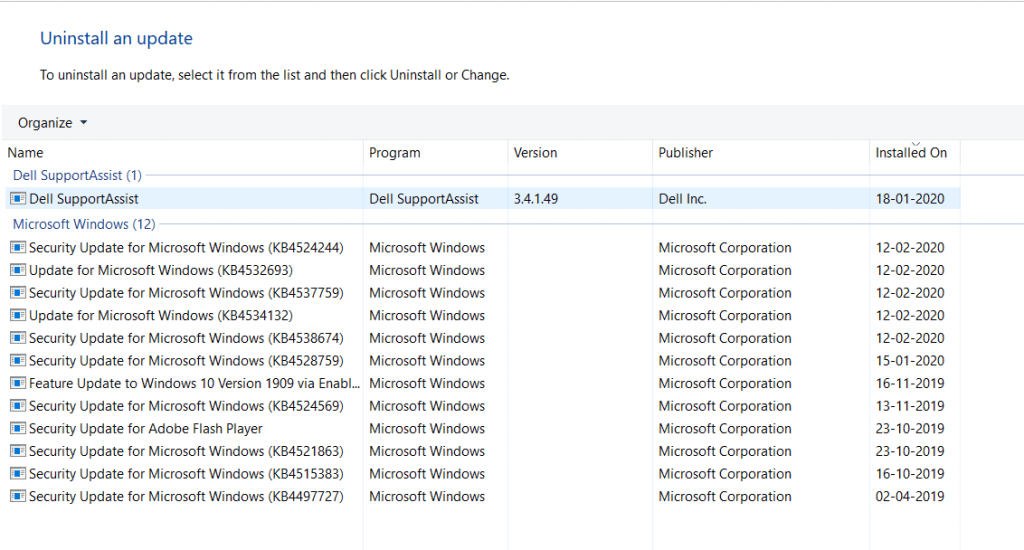Click icon beside Update KB4534132
This screenshot has width=1024, height=550.
pyautogui.click(x=18, y=315)
